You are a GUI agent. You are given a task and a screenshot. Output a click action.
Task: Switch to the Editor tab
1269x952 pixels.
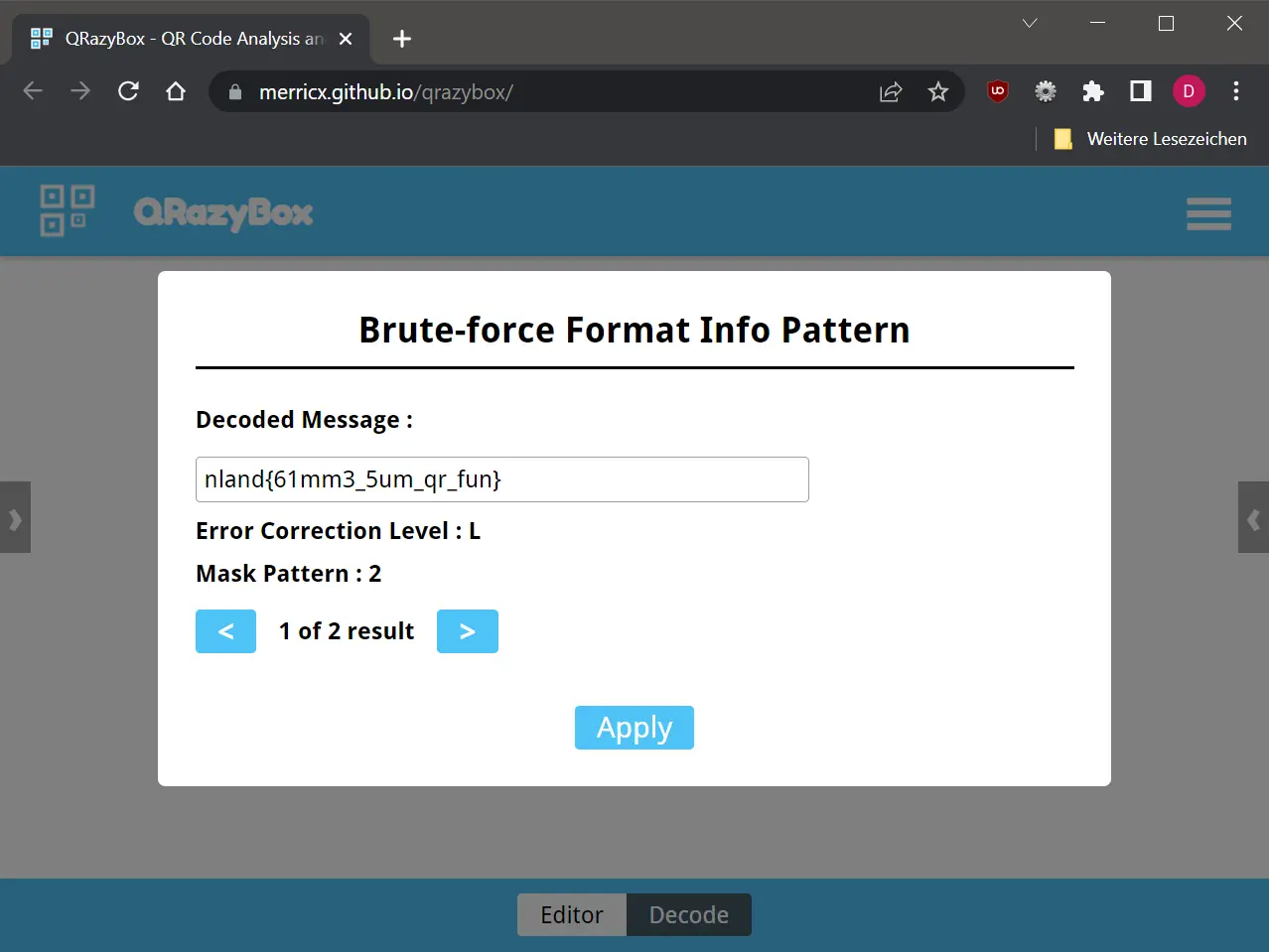coord(571,914)
